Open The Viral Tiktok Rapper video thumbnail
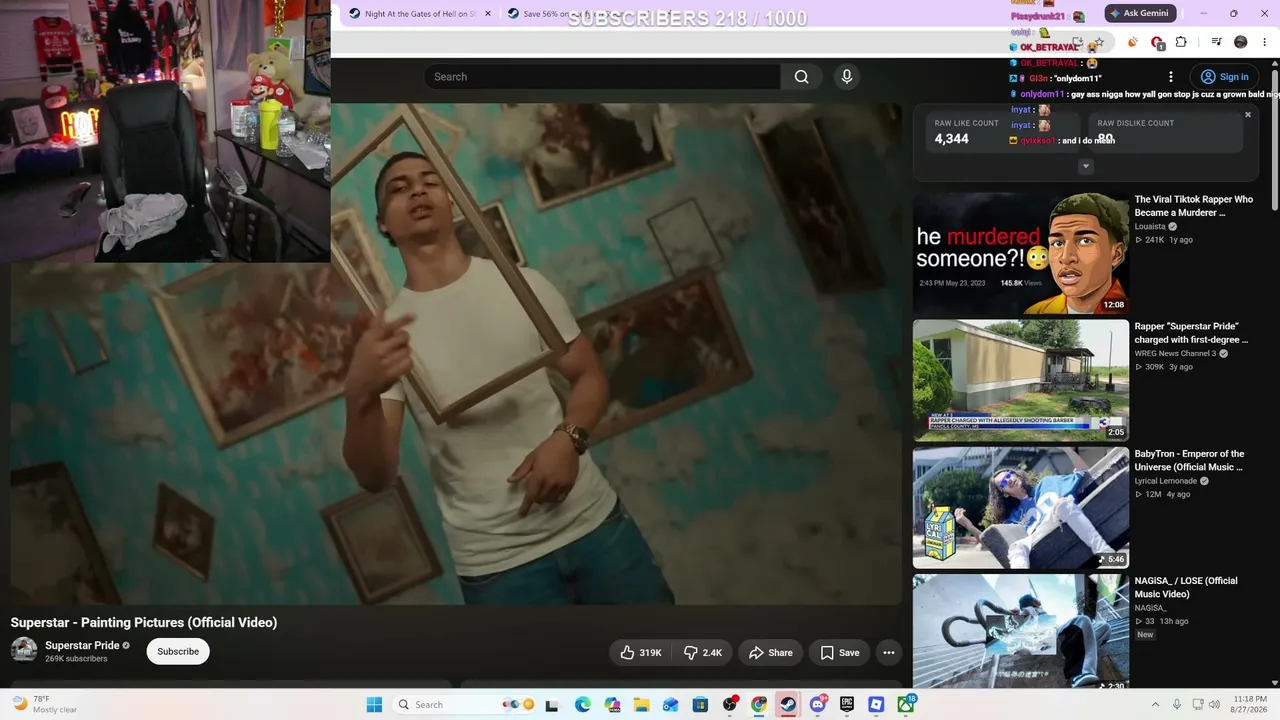This screenshot has height=720, width=1280. point(1021,254)
